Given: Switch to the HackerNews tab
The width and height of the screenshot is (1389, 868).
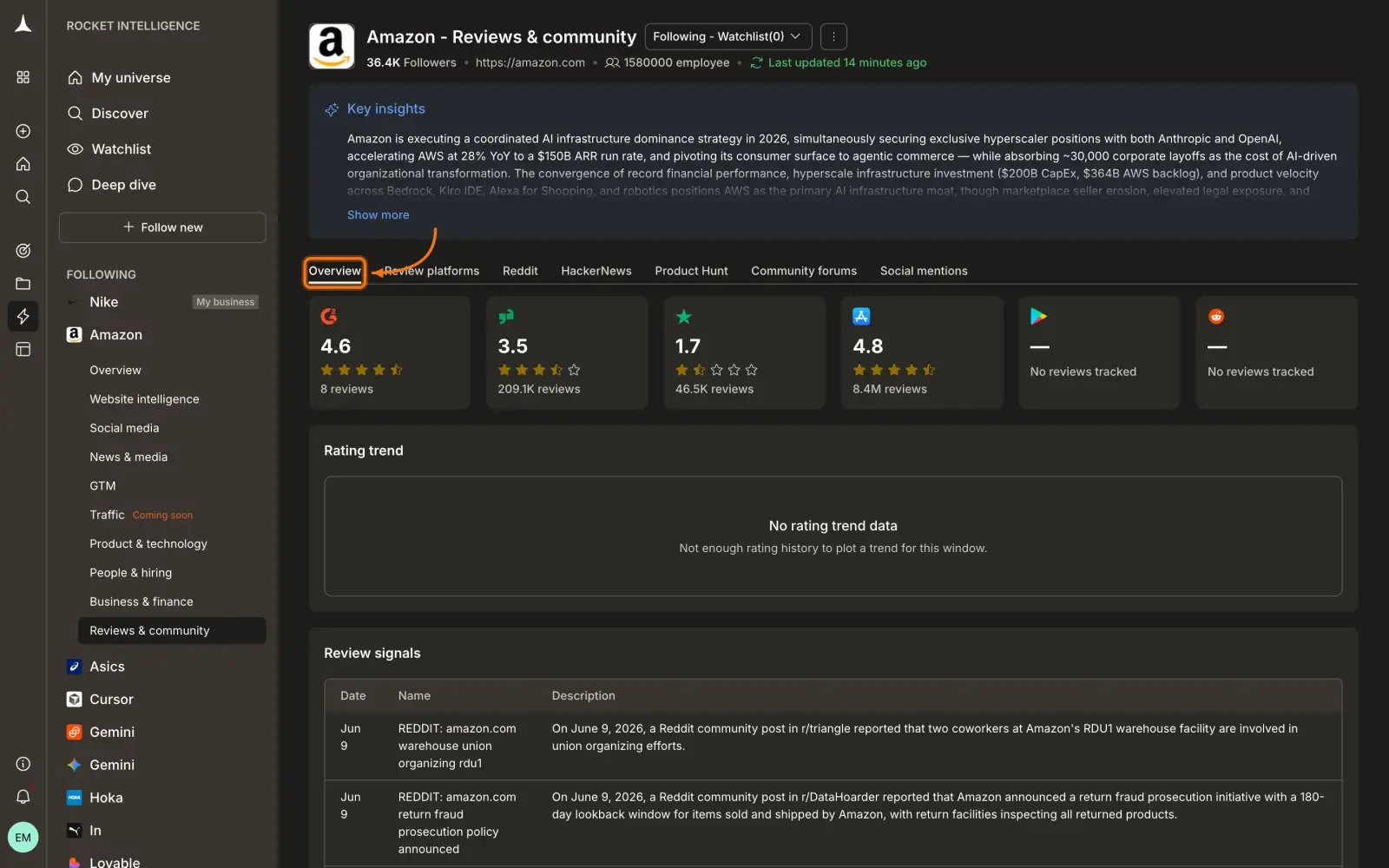Looking at the screenshot, I should click(x=596, y=271).
